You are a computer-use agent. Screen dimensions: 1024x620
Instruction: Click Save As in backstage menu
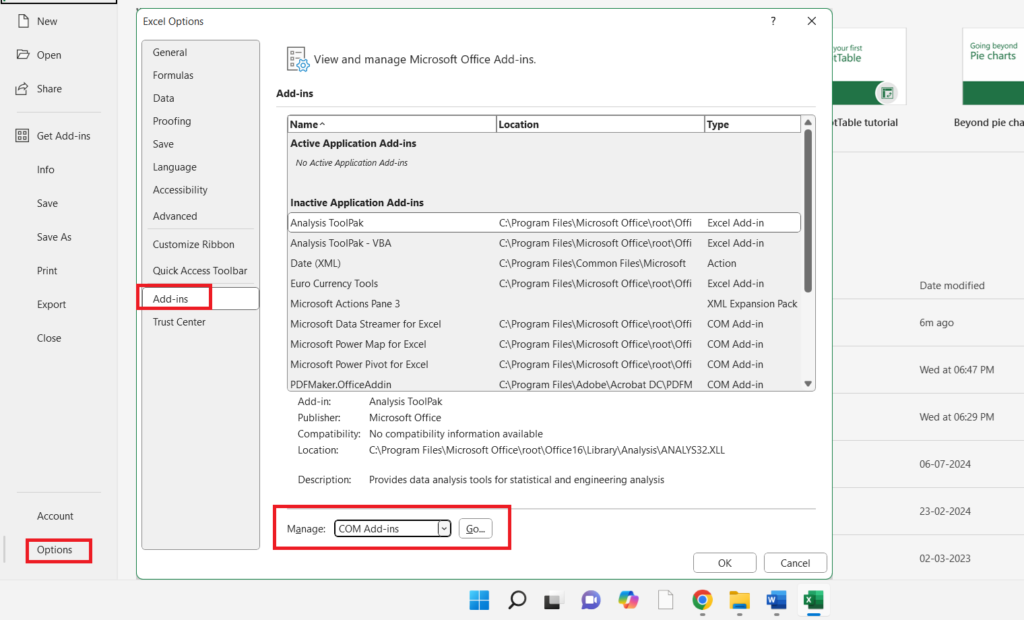[54, 237]
